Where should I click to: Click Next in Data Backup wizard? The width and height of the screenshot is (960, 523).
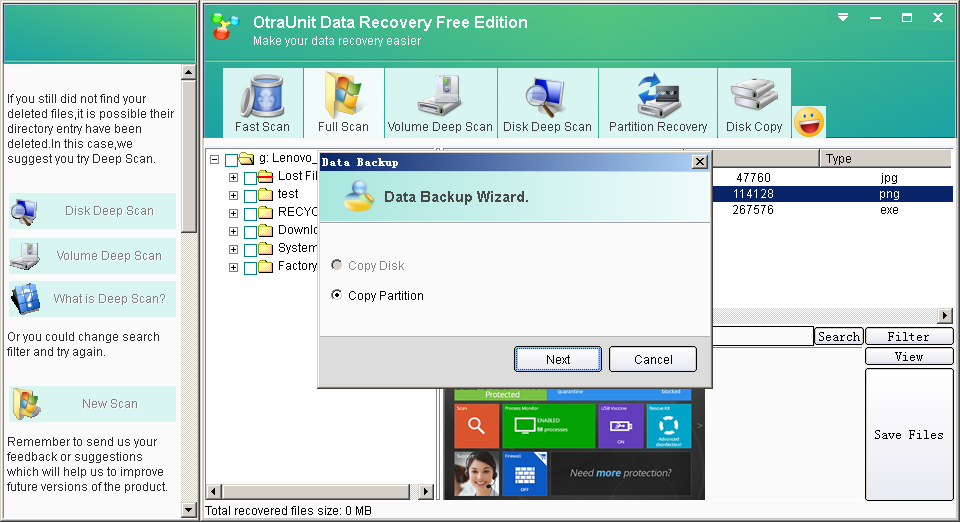(x=558, y=359)
